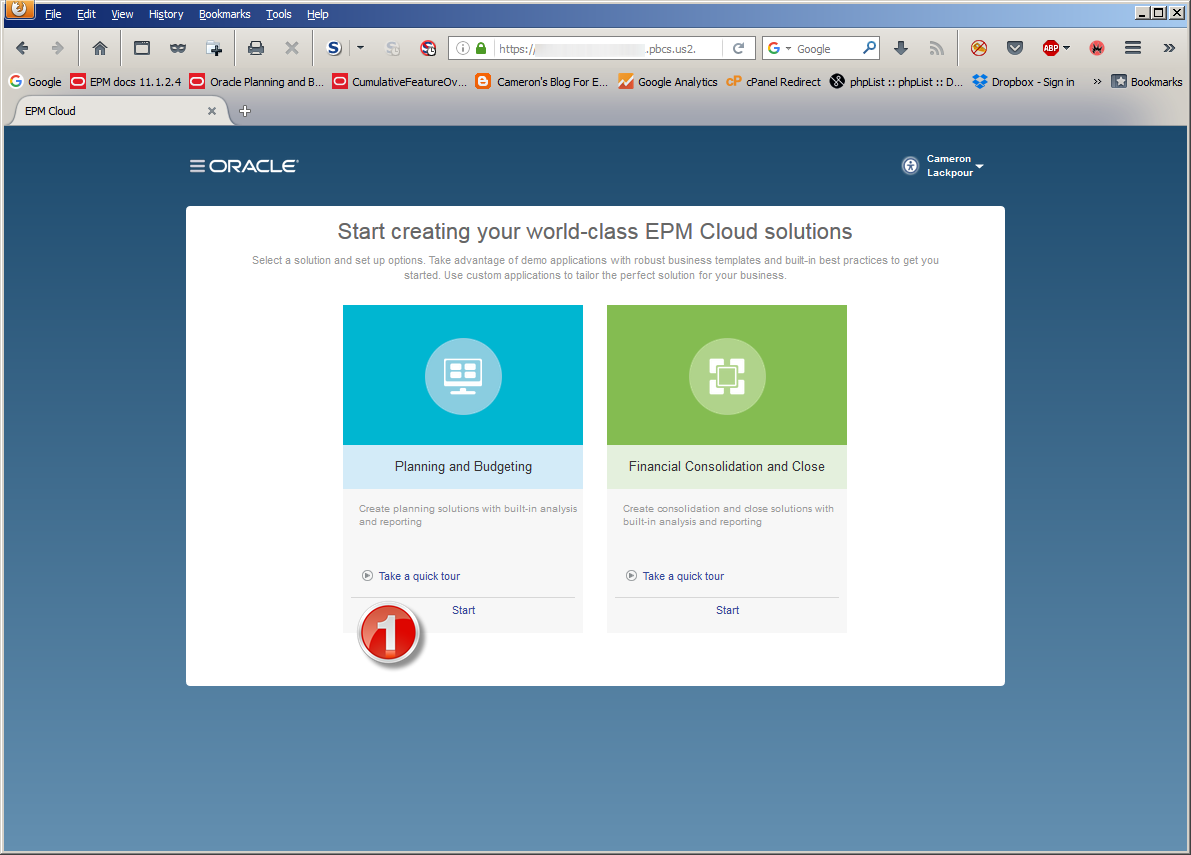
Task: Open the Oracle Planning and B... bookmark
Action: click(x=257, y=81)
